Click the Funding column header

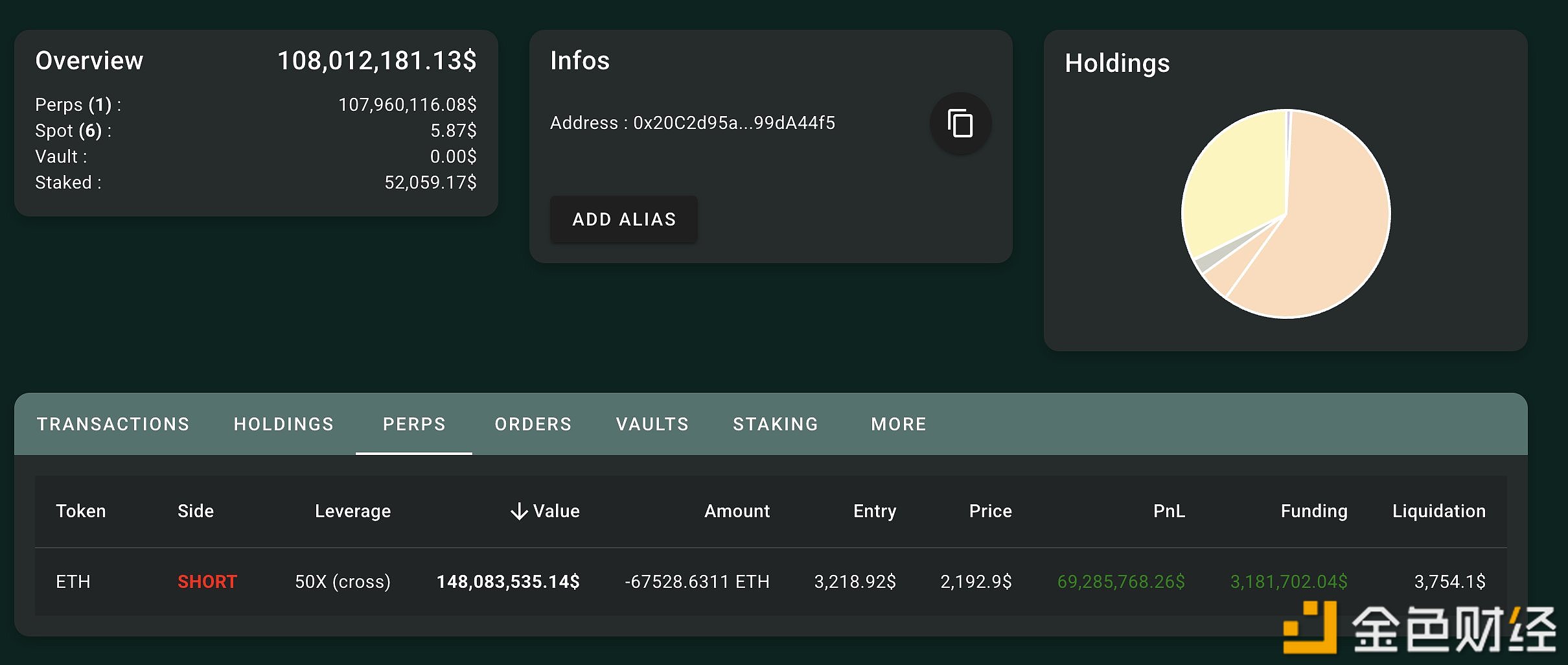1313,511
